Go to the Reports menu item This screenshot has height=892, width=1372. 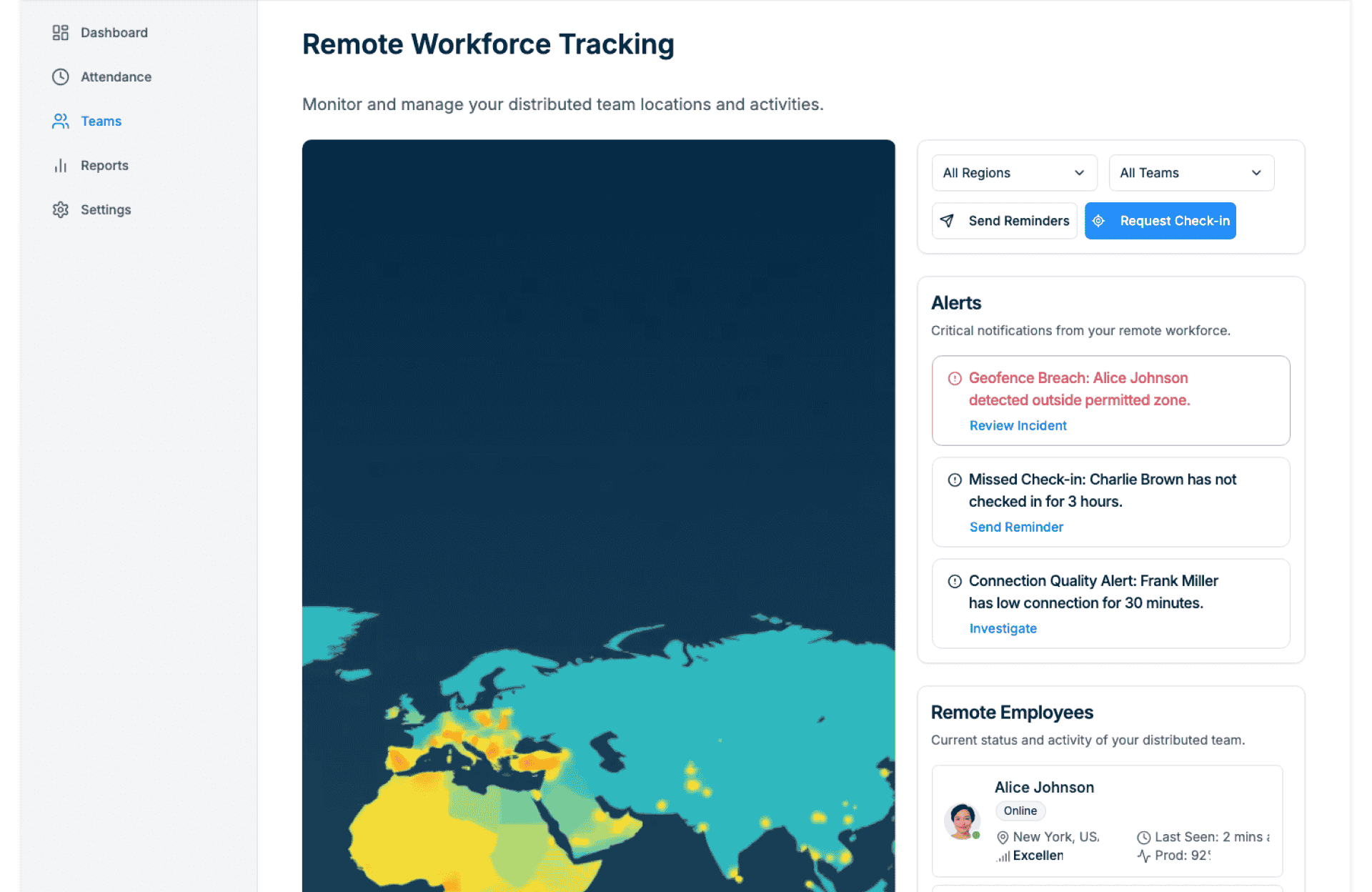pos(104,166)
